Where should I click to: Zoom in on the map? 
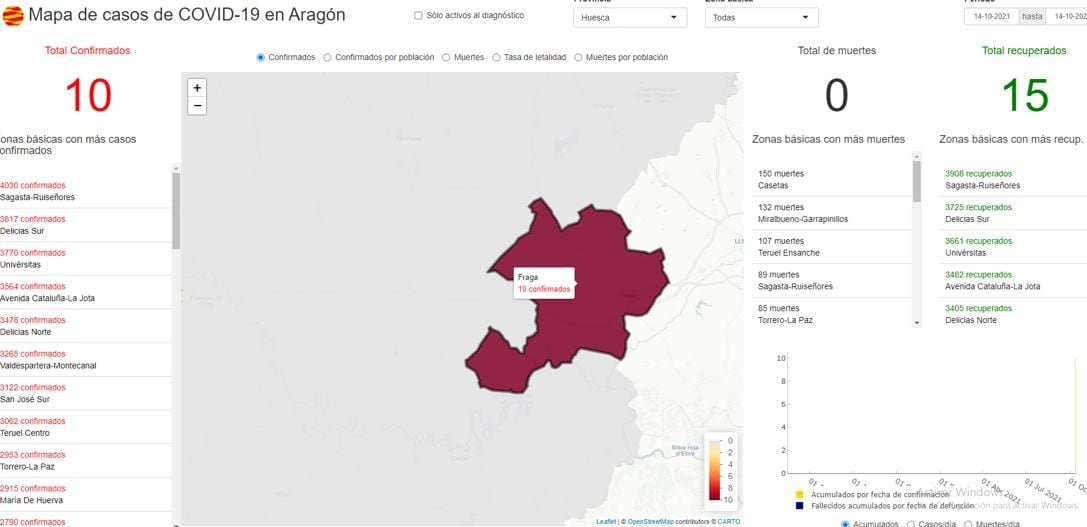tap(197, 88)
